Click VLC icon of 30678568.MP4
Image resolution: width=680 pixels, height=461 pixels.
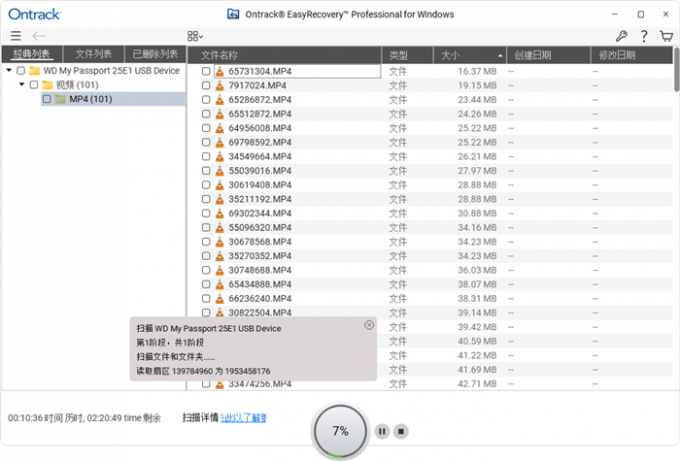(x=220, y=242)
